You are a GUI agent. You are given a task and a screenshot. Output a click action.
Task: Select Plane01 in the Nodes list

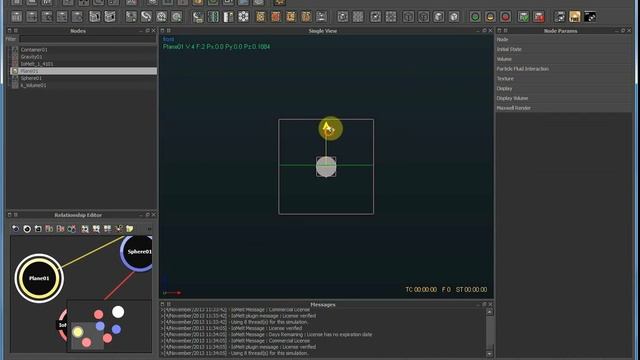click(83, 71)
